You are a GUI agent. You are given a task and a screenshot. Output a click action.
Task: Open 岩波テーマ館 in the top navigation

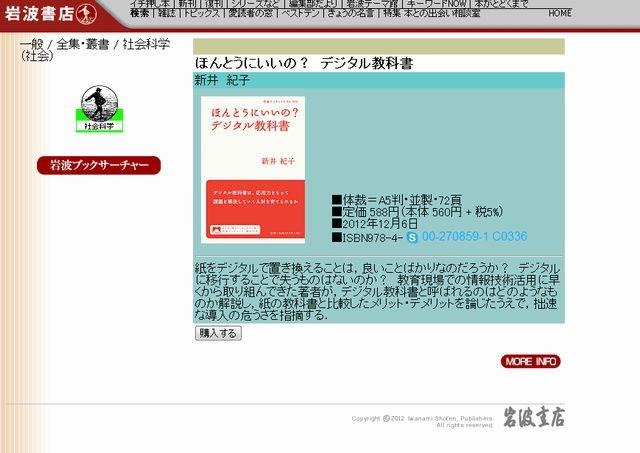tap(372, 4)
